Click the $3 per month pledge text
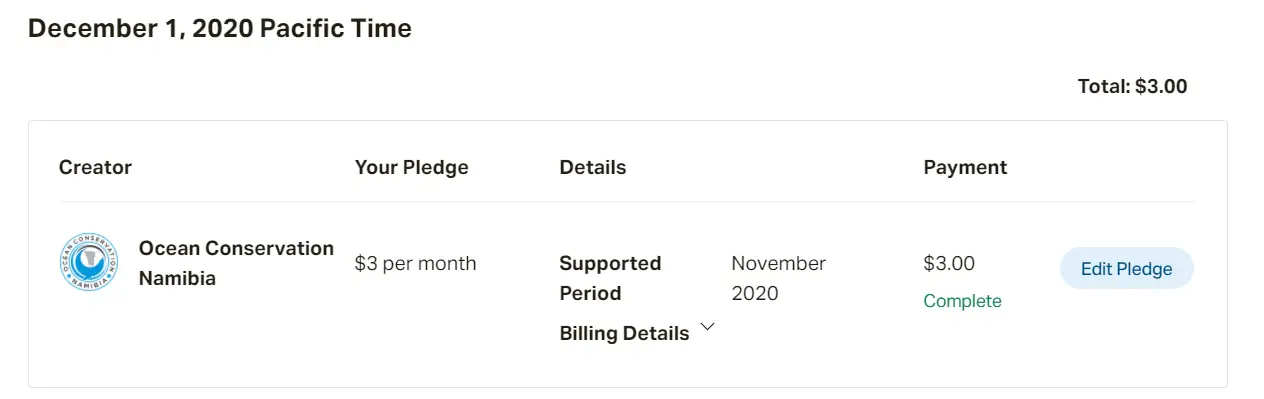The height and width of the screenshot is (399, 1264). pos(415,263)
